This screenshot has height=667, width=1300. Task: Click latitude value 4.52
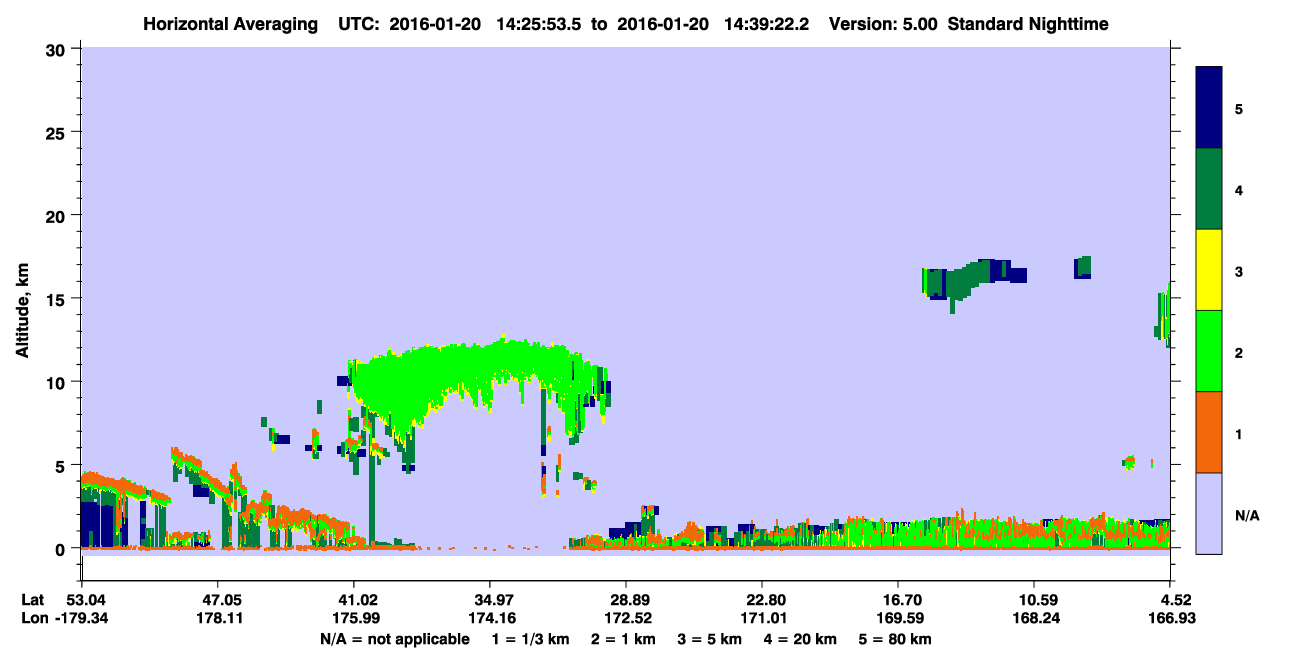1175,600
